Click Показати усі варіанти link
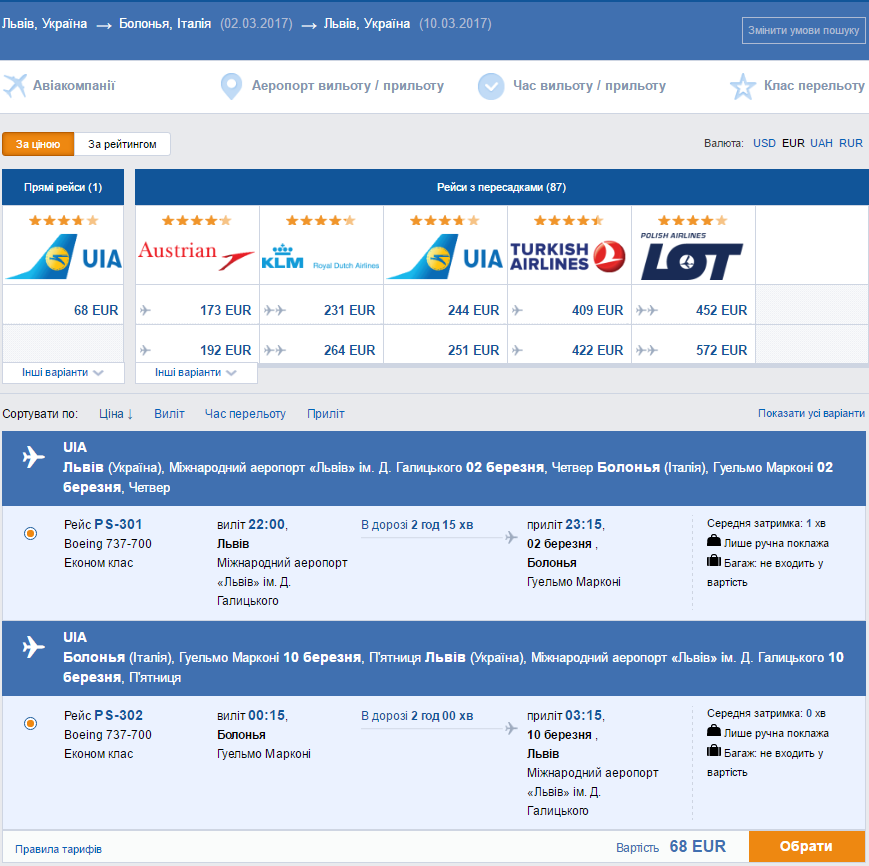869x866 pixels. [x=811, y=413]
